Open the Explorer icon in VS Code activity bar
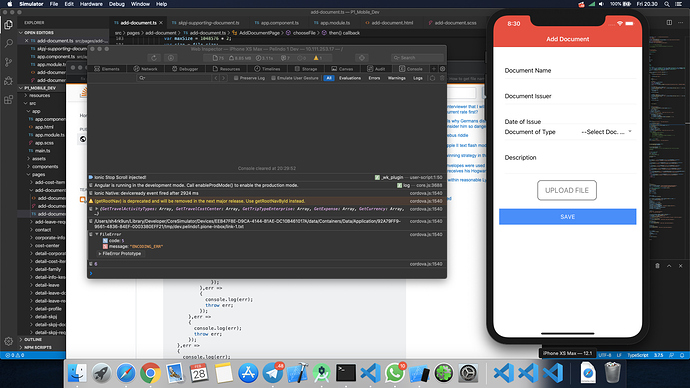 click(8, 25)
